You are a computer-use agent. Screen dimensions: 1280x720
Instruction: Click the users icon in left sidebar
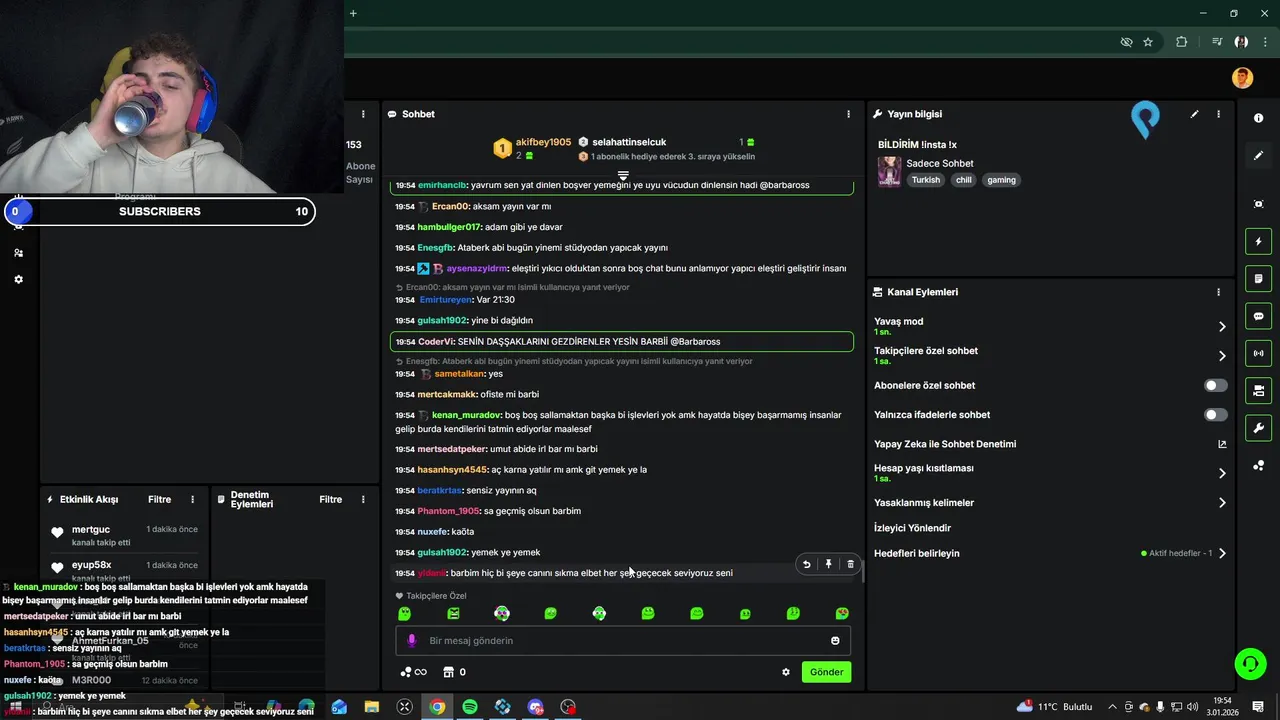[x=18, y=253]
